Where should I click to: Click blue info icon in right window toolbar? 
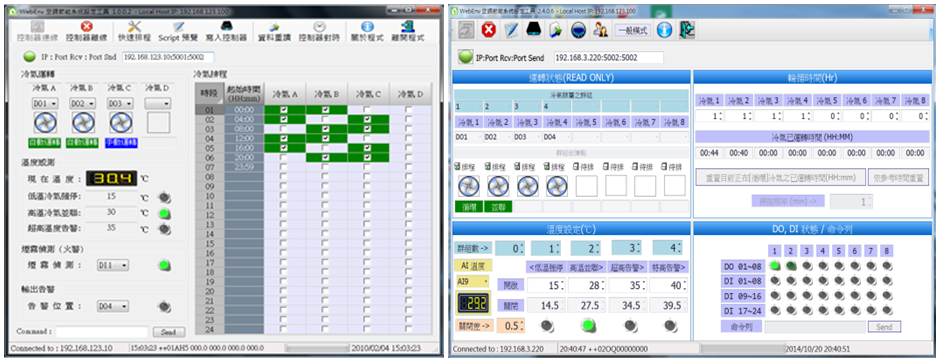(664, 30)
